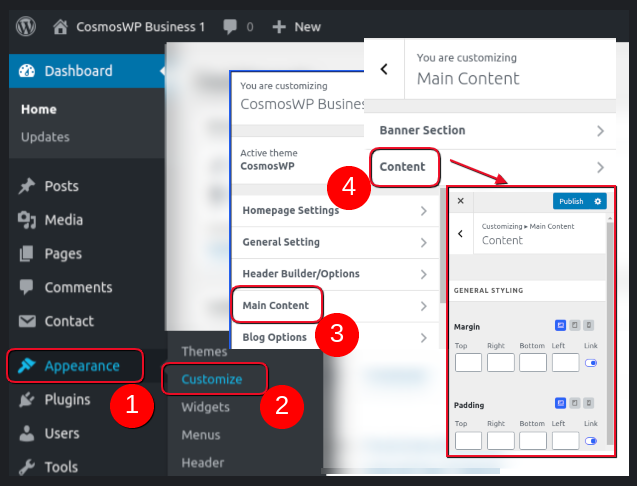The image size is (637, 486).
Task: Open Homepage Settings section
Action: [335, 210]
